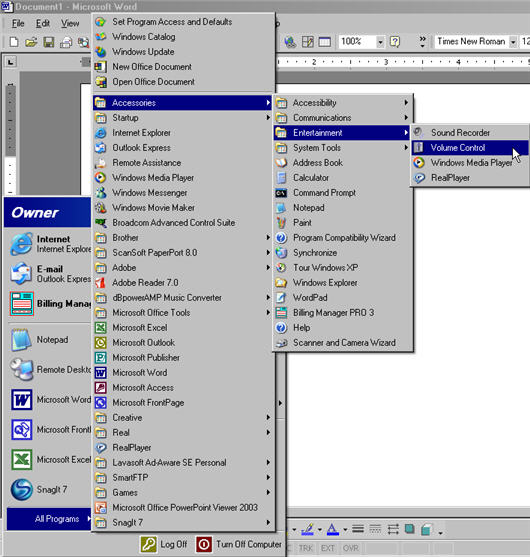Open Broadcom Advanced Control Suite
This screenshot has height=557, width=530.
point(183,223)
